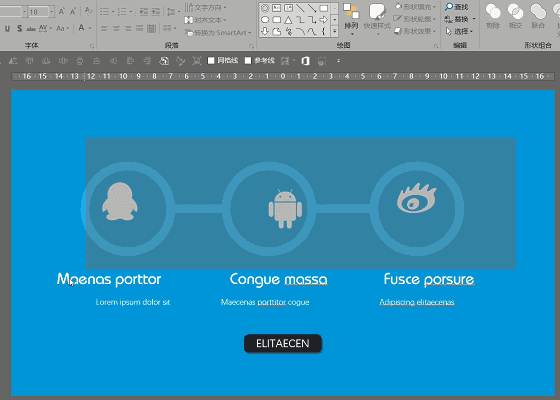The height and width of the screenshot is (400, 560).
Task: Select 'Congue massa' heading text
Action: click(x=279, y=280)
